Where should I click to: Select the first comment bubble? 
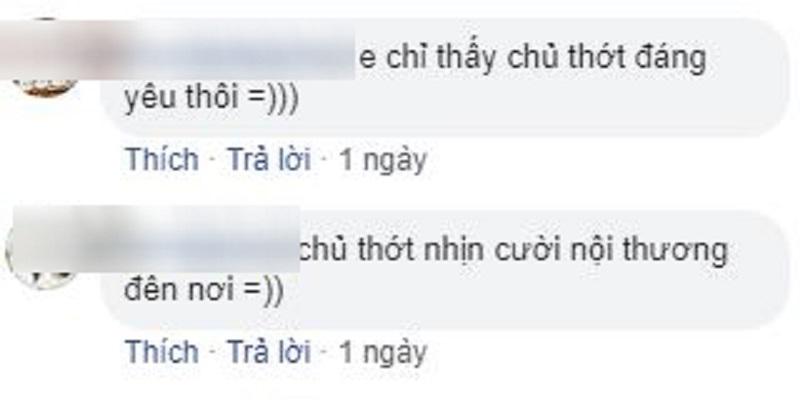(444, 78)
